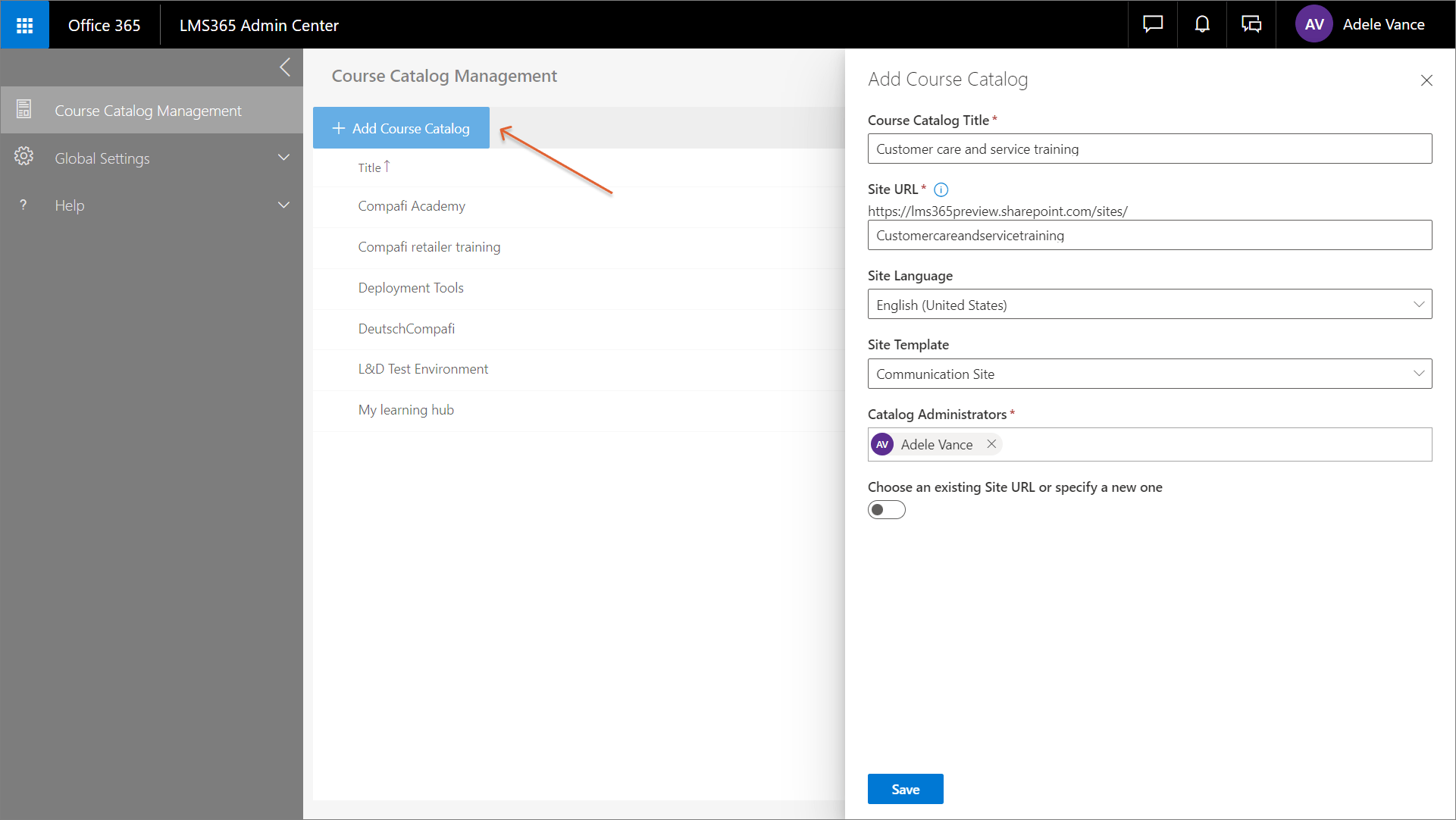Select the Course Catalog Management sidebar icon
The height and width of the screenshot is (820, 1456).
pyautogui.click(x=23, y=109)
